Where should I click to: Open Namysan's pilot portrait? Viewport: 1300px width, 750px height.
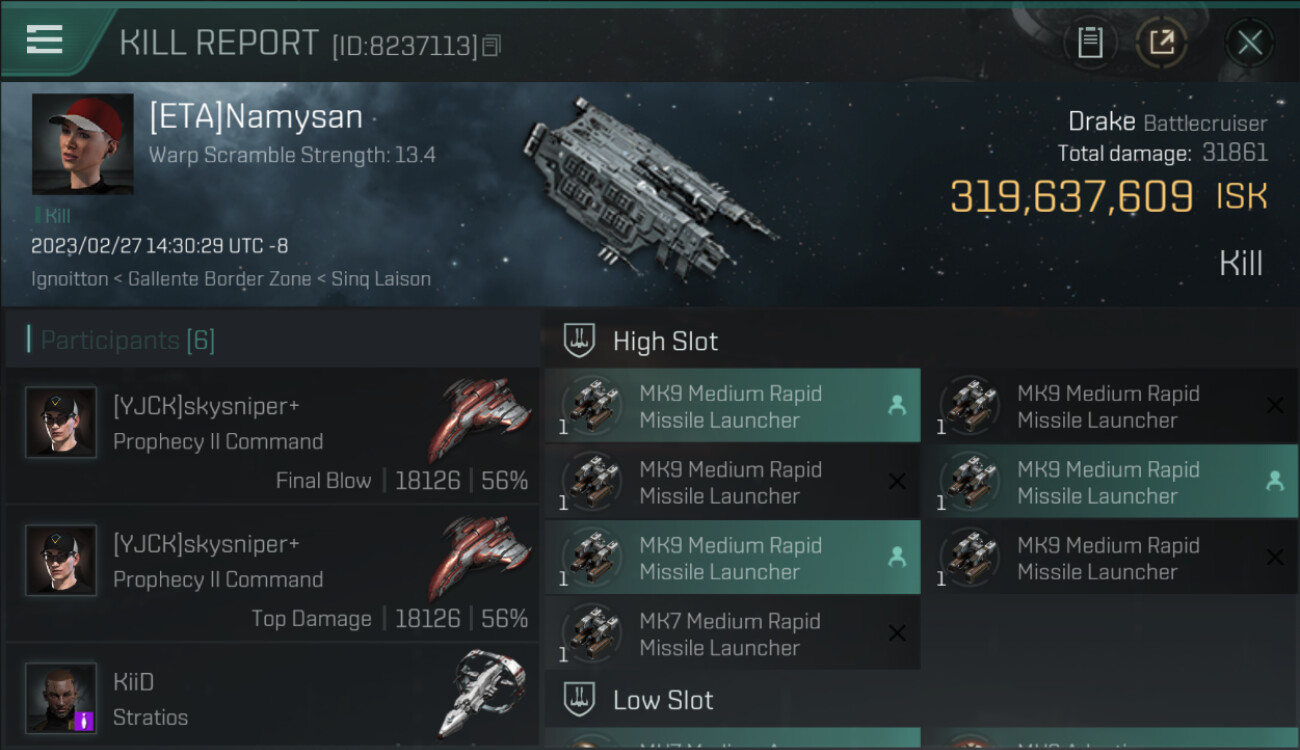click(x=82, y=144)
